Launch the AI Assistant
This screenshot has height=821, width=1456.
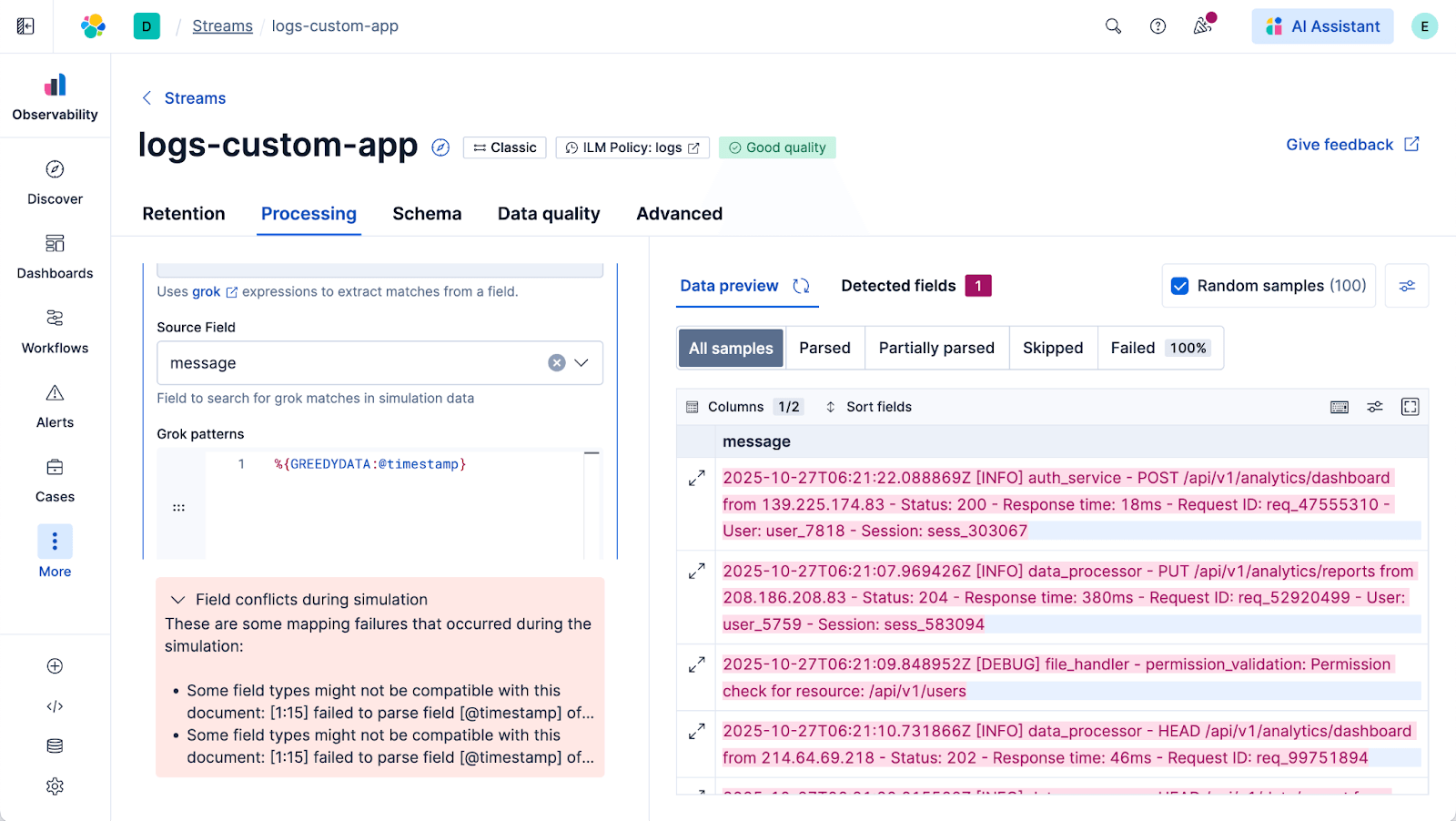pyautogui.click(x=1322, y=26)
